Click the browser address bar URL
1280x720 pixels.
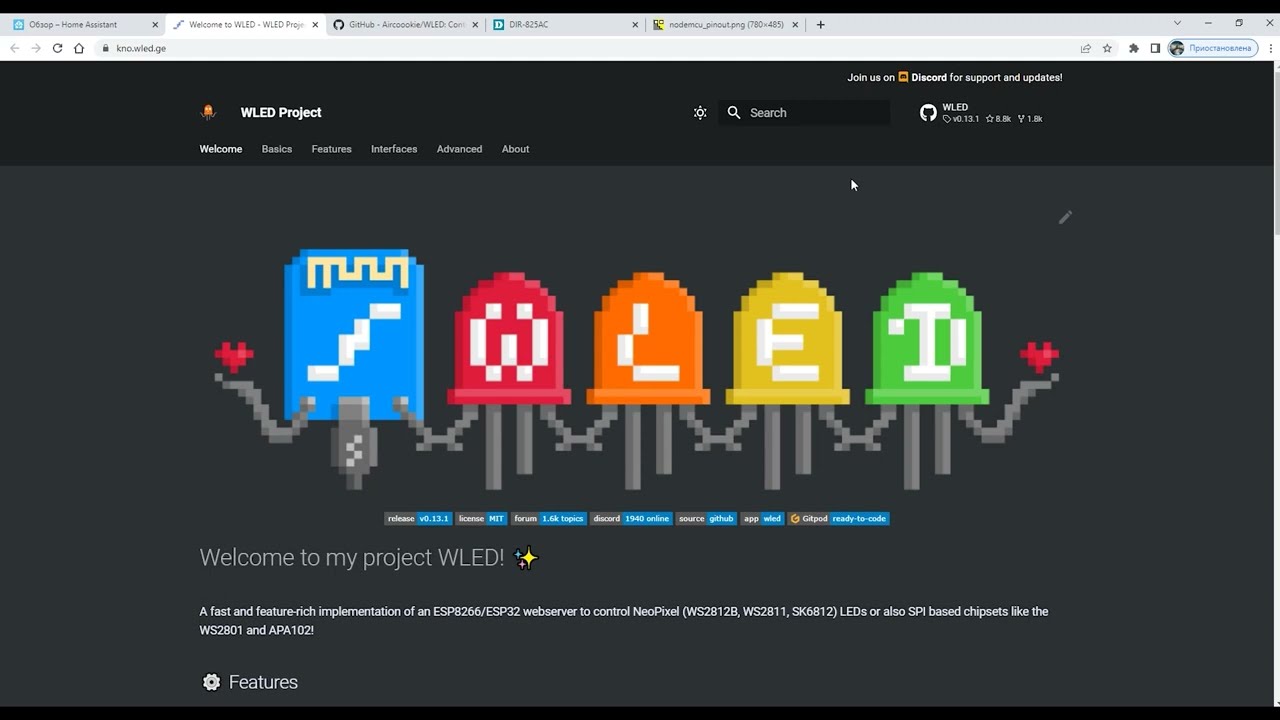tap(141, 48)
